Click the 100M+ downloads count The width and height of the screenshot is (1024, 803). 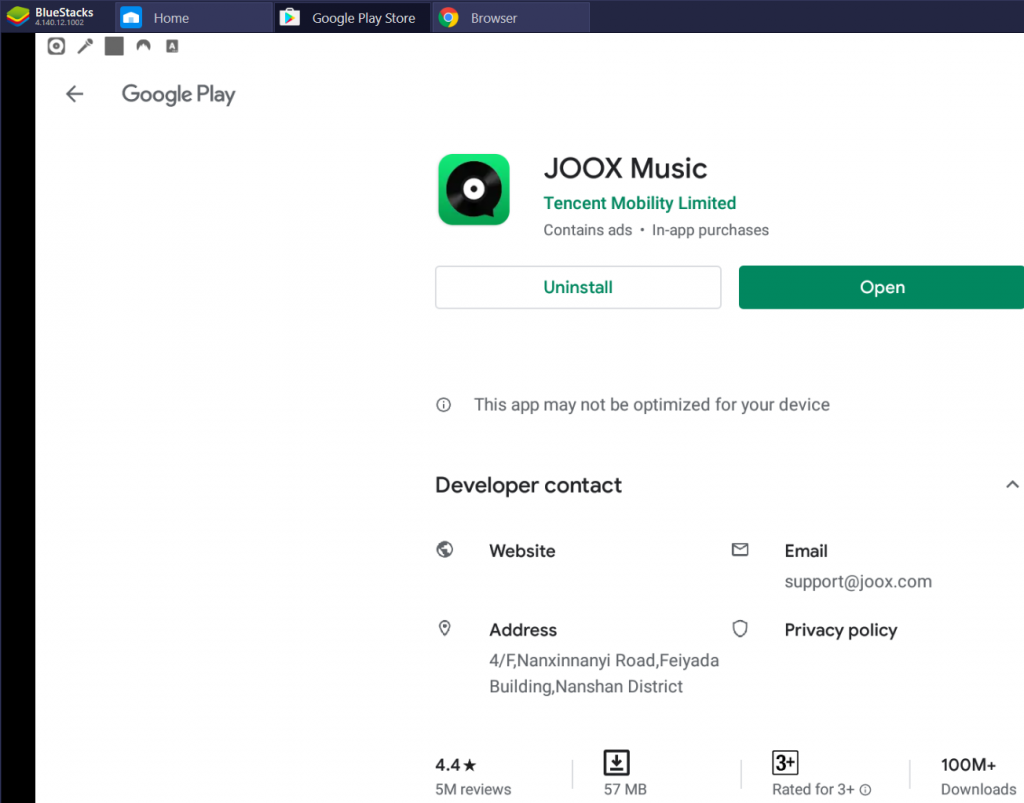click(968, 764)
